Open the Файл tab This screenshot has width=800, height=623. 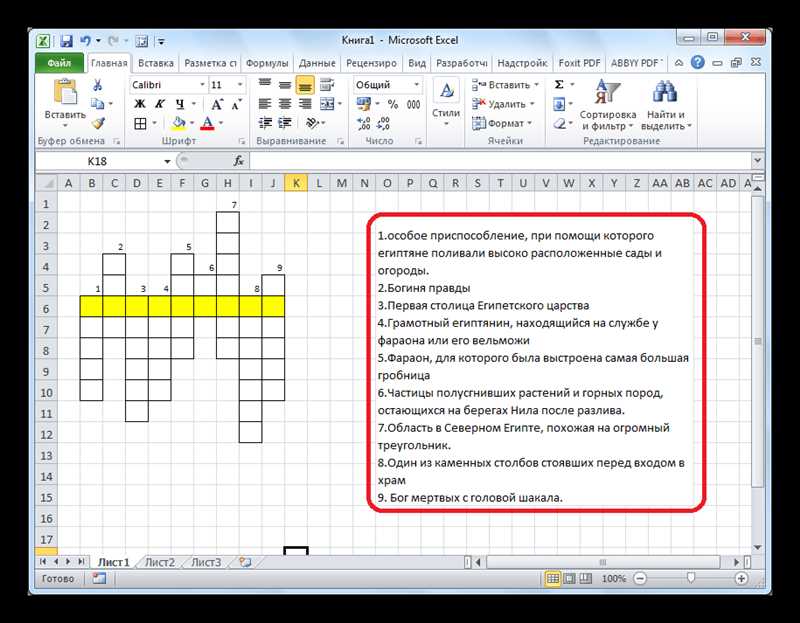click(x=59, y=63)
